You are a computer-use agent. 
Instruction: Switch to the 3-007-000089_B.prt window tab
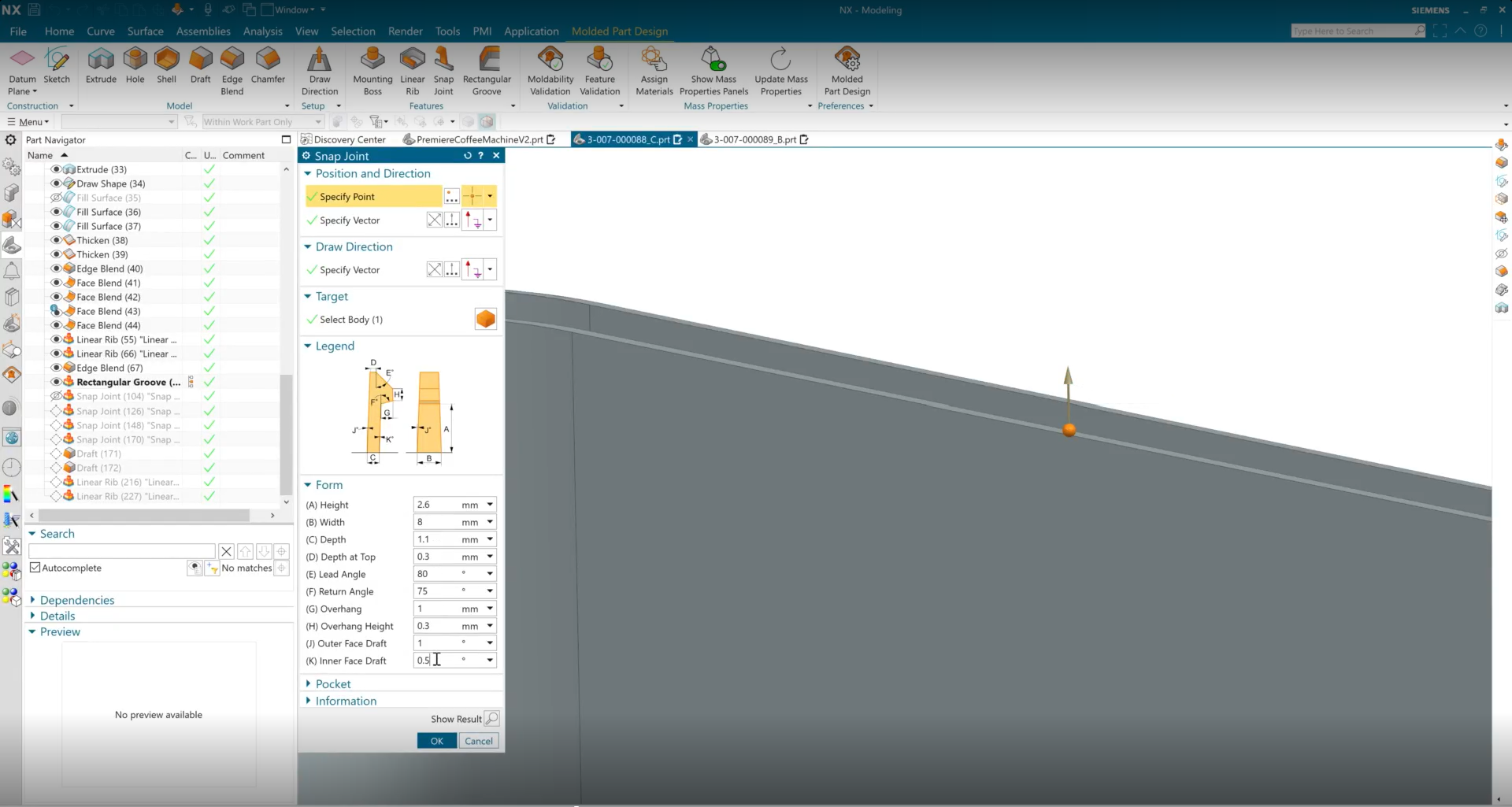(x=754, y=139)
